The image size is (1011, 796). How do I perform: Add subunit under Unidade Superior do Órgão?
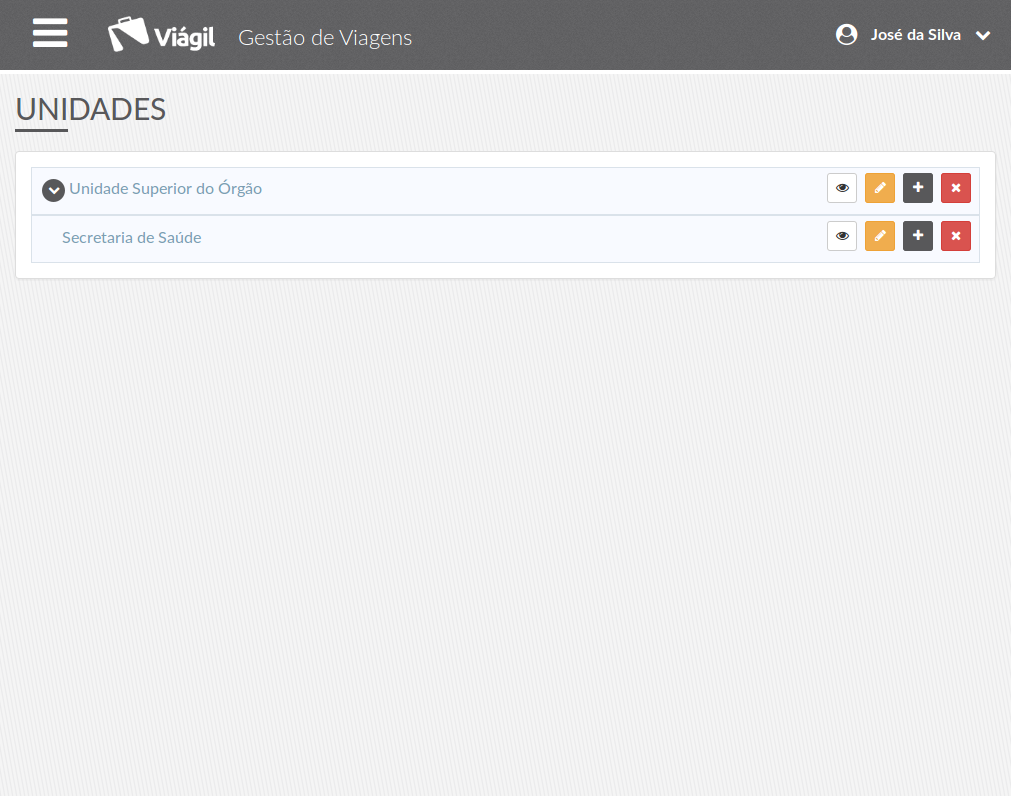click(x=918, y=188)
